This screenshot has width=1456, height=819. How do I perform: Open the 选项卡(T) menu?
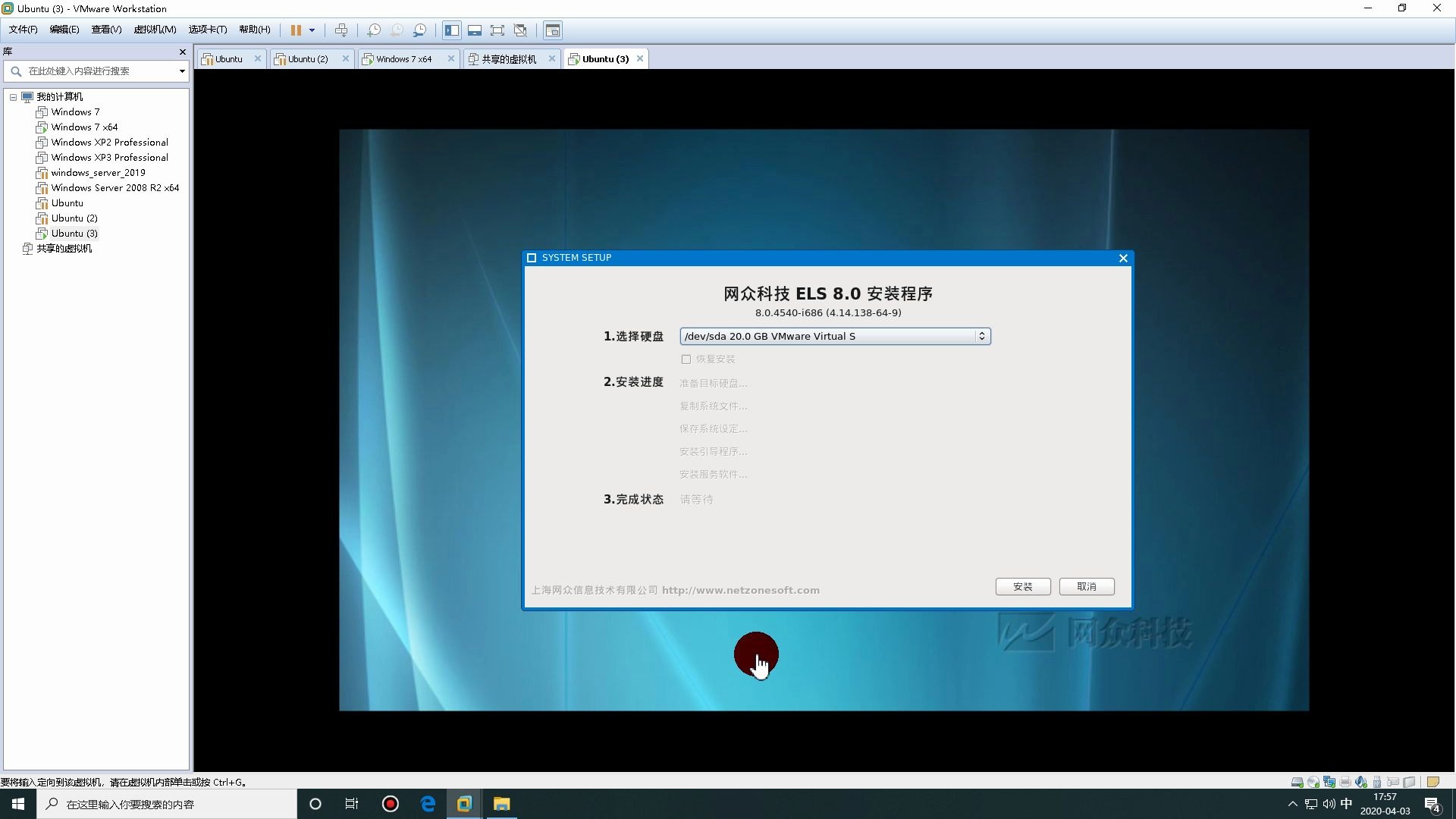(x=208, y=30)
